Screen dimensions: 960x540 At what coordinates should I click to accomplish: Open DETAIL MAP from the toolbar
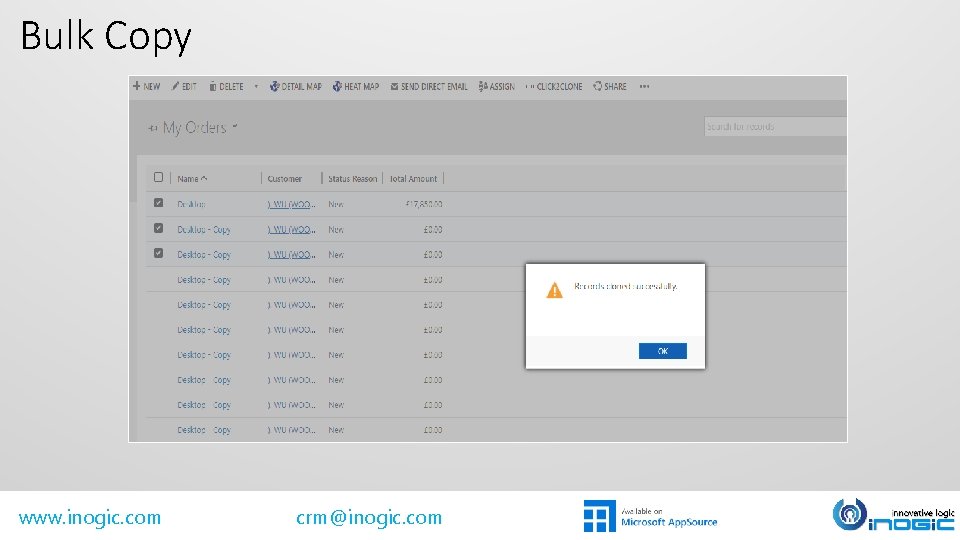[x=296, y=86]
